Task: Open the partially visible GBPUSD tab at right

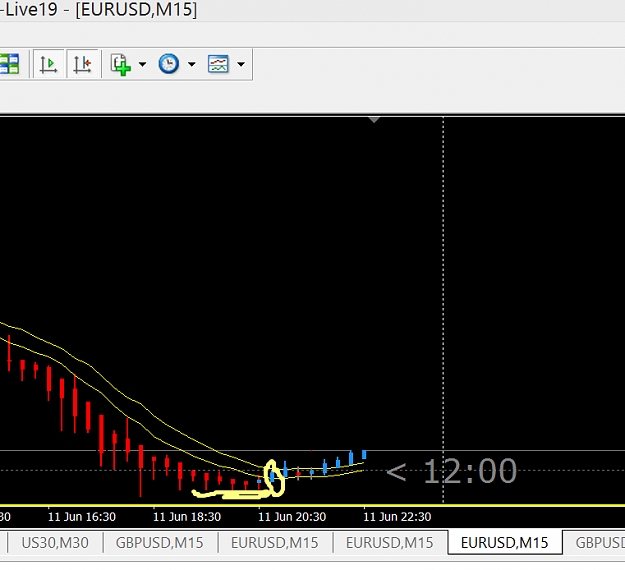Action: (595, 542)
